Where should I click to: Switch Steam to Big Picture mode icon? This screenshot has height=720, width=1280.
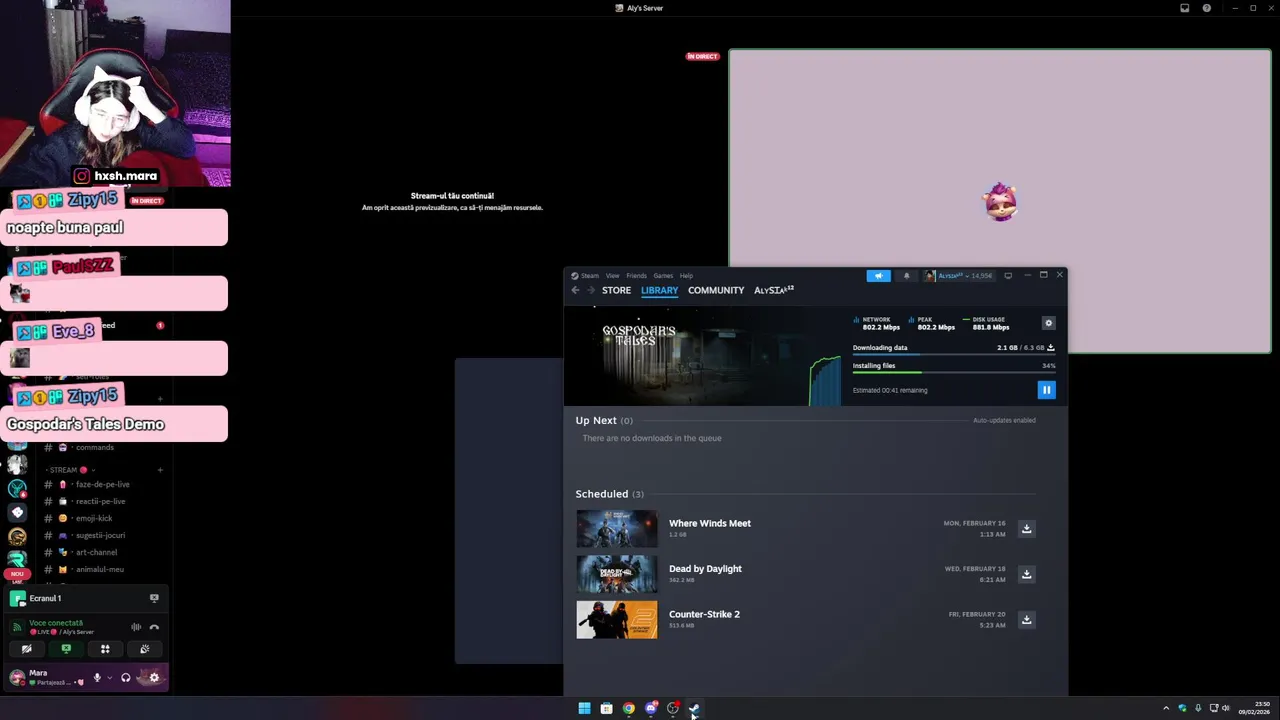point(1008,276)
